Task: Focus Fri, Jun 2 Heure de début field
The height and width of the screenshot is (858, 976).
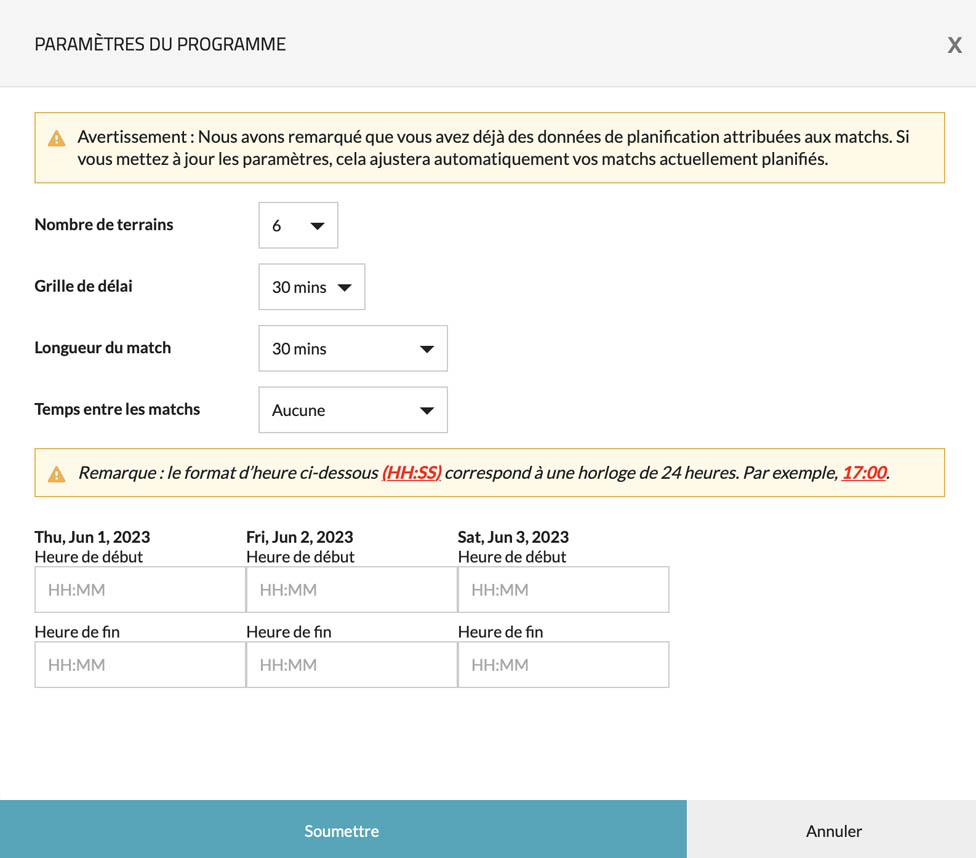Action: [351, 590]
